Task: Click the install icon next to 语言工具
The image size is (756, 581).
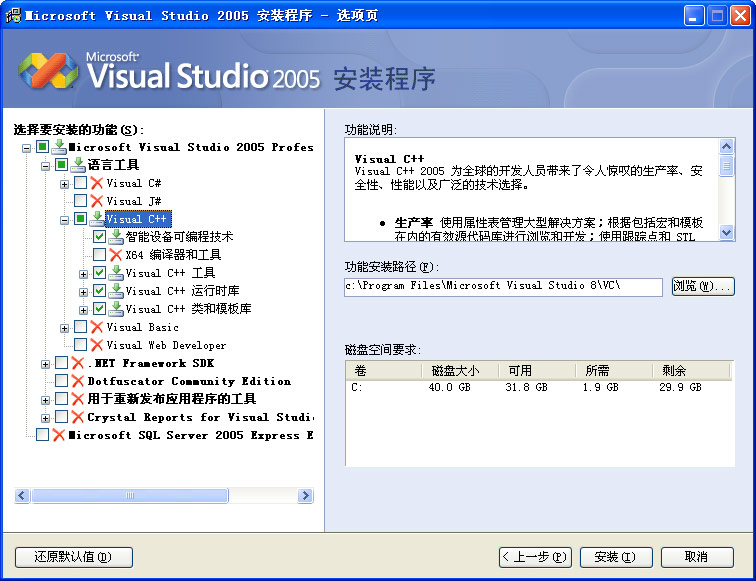Action: (x=78, y=165)
